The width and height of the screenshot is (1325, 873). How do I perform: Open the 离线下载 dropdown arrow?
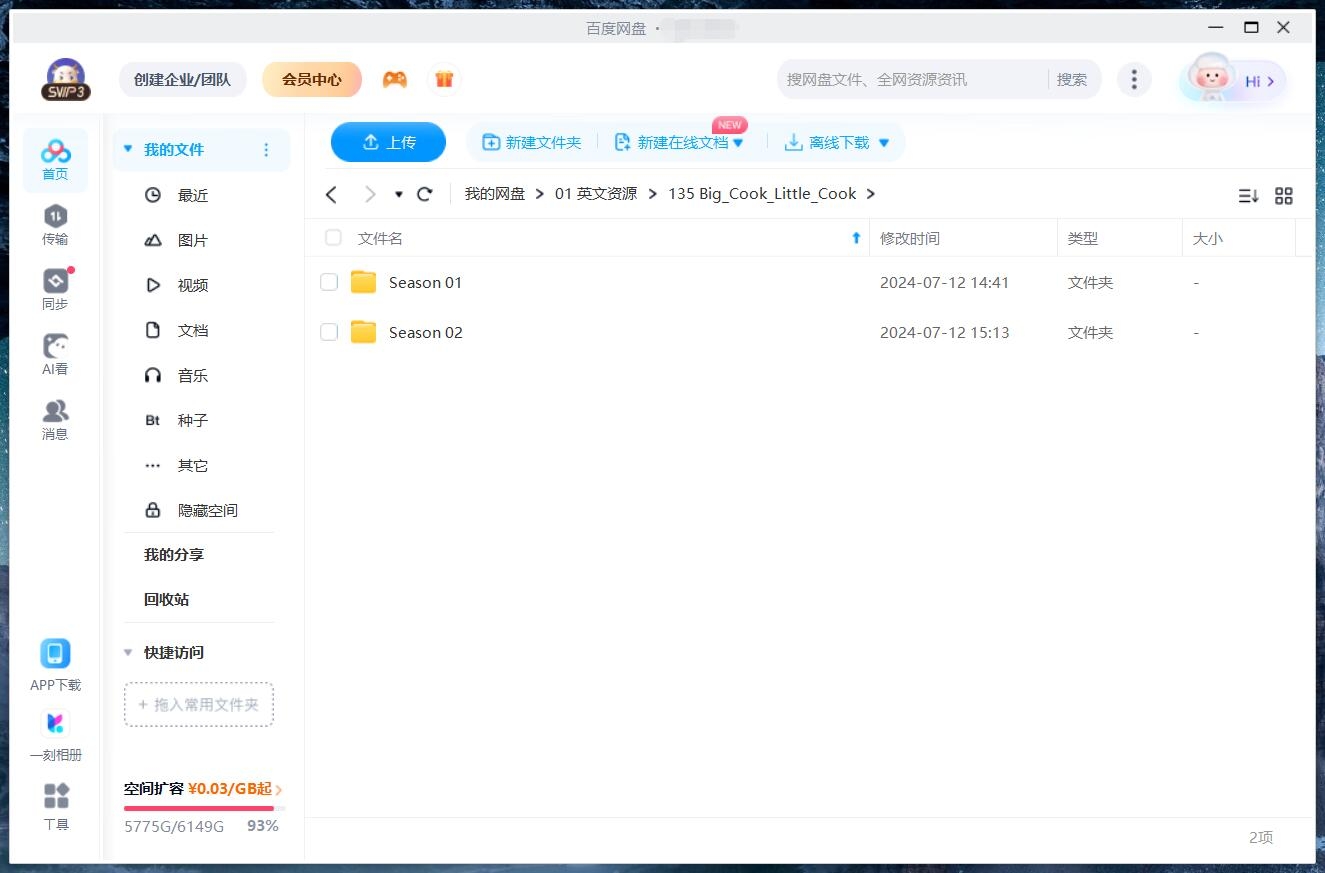(x=883, y=142)
